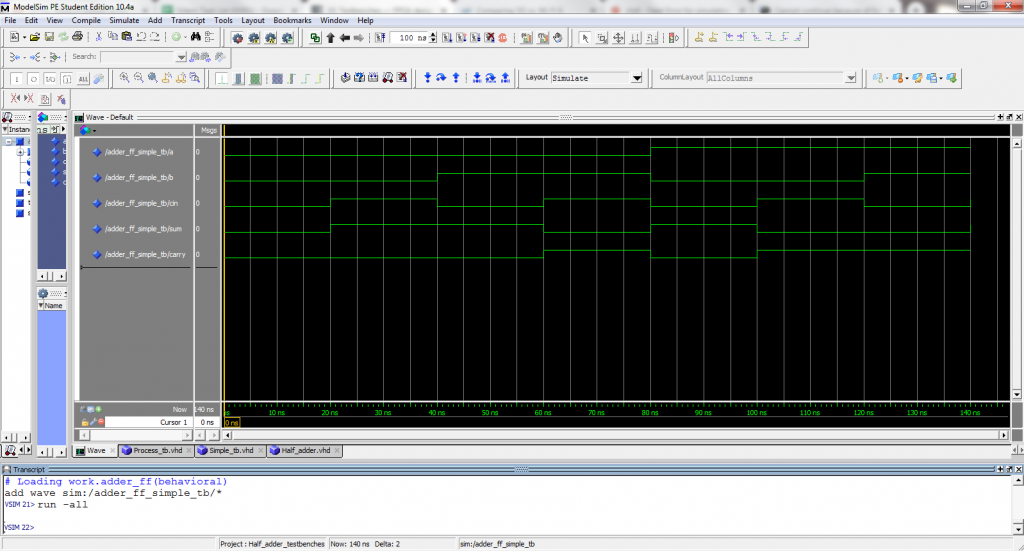Open the Simulate menu
The width and height of the screenshot is (1024, 551).
124,20
